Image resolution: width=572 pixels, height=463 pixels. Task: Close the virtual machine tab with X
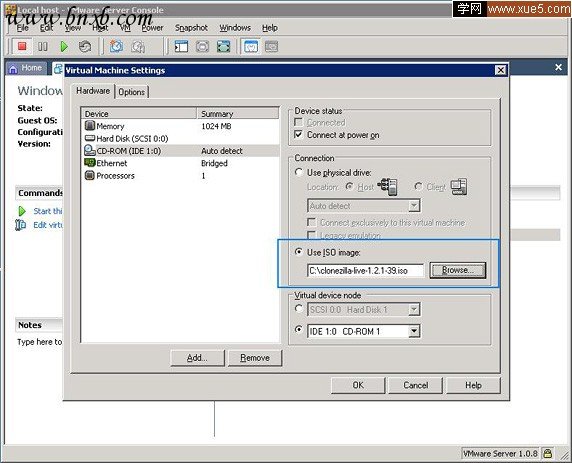559,67
